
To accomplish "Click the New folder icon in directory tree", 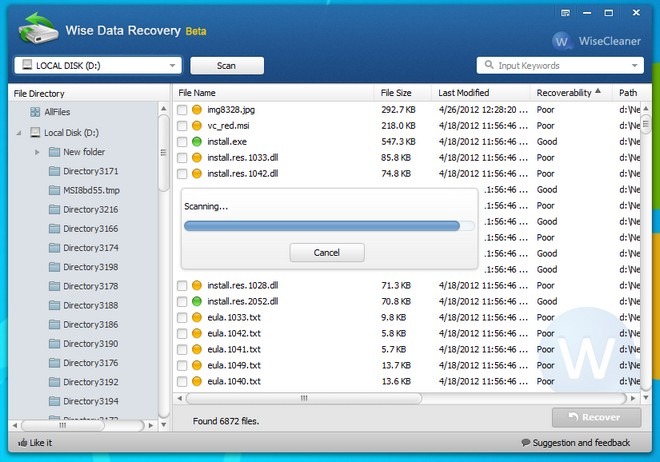I will tap(54, 152).
